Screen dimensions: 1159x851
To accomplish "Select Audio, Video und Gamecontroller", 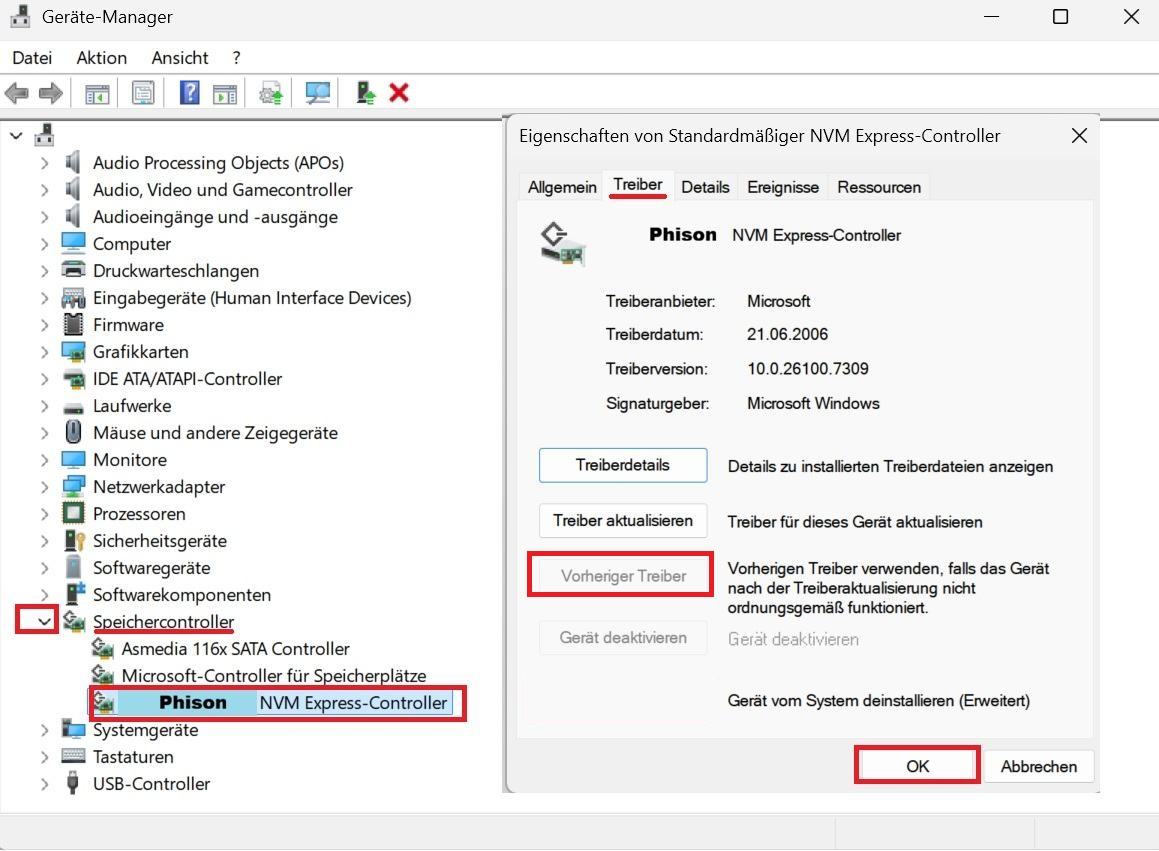I will [x=222, y=190].
